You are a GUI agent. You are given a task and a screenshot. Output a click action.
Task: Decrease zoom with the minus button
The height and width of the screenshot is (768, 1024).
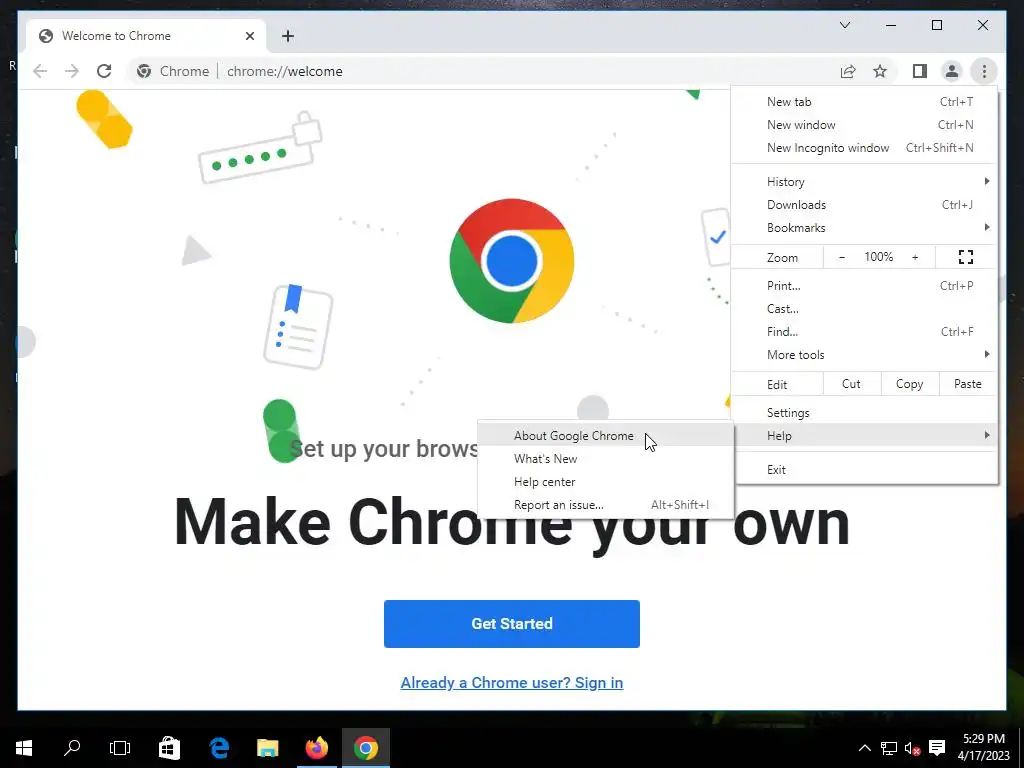click(842, 257)
